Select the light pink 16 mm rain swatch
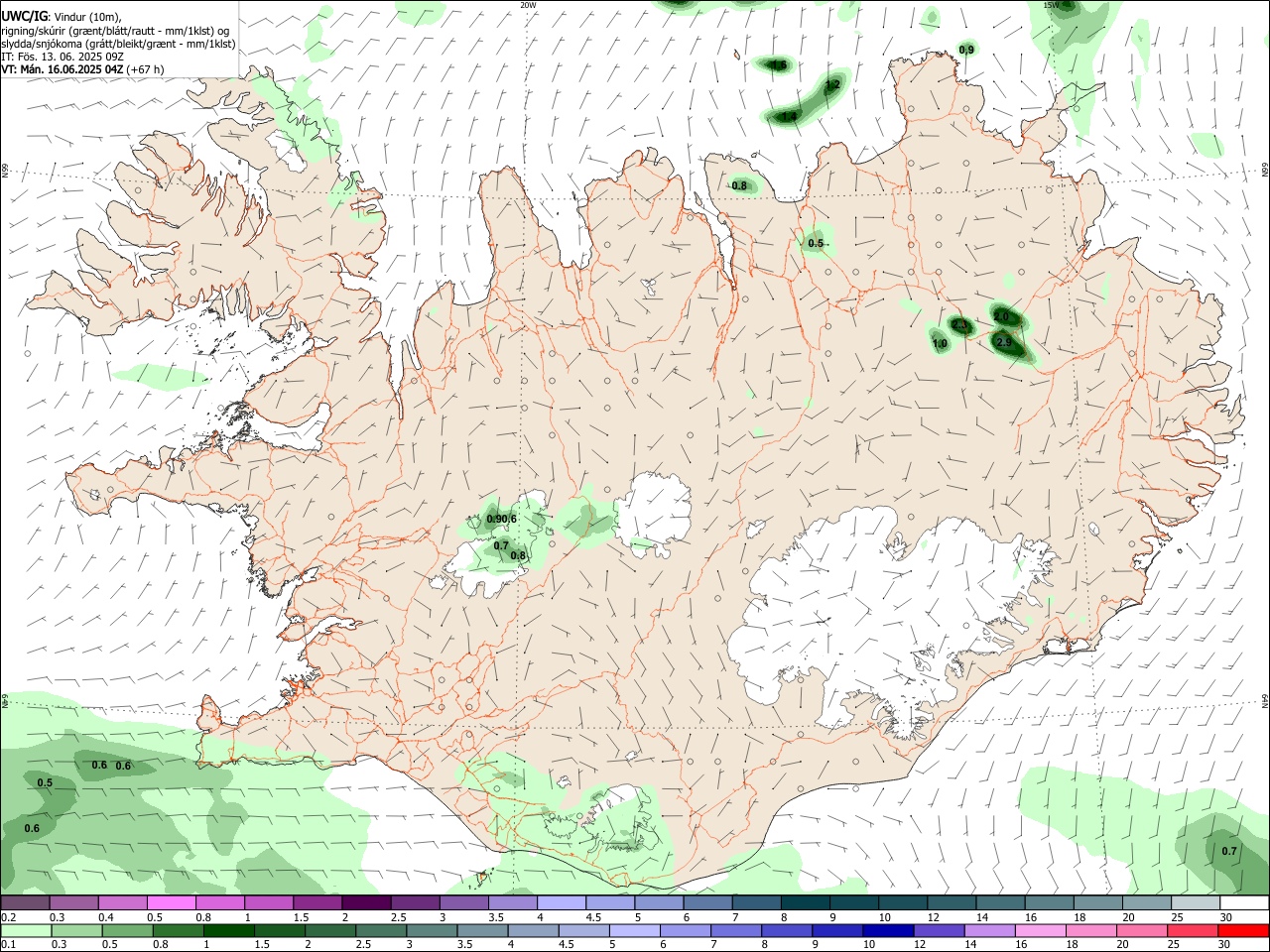 pyautogui.click(x=1041, y=930)
